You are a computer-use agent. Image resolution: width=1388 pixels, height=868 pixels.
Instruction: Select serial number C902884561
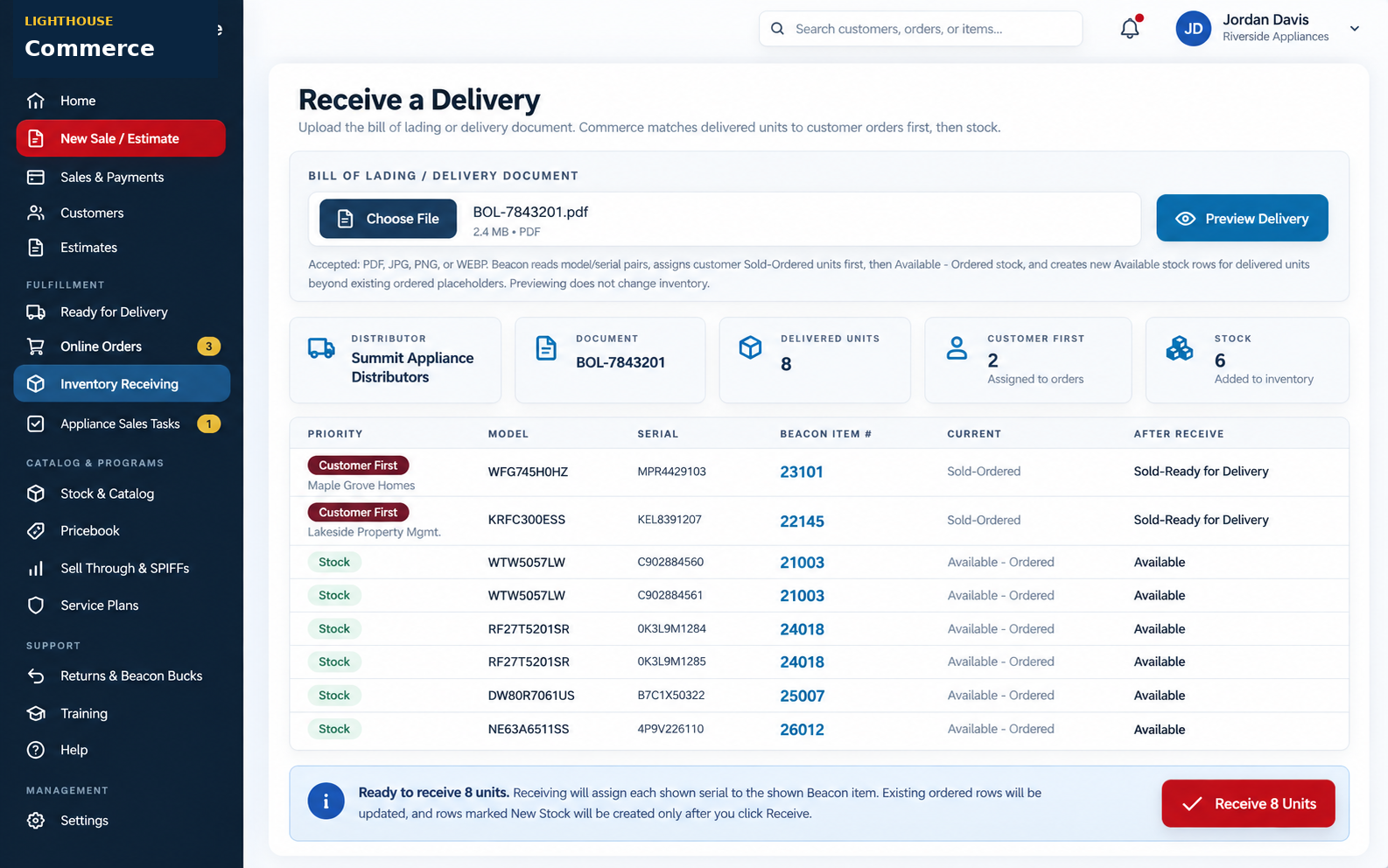coord(669,595)
